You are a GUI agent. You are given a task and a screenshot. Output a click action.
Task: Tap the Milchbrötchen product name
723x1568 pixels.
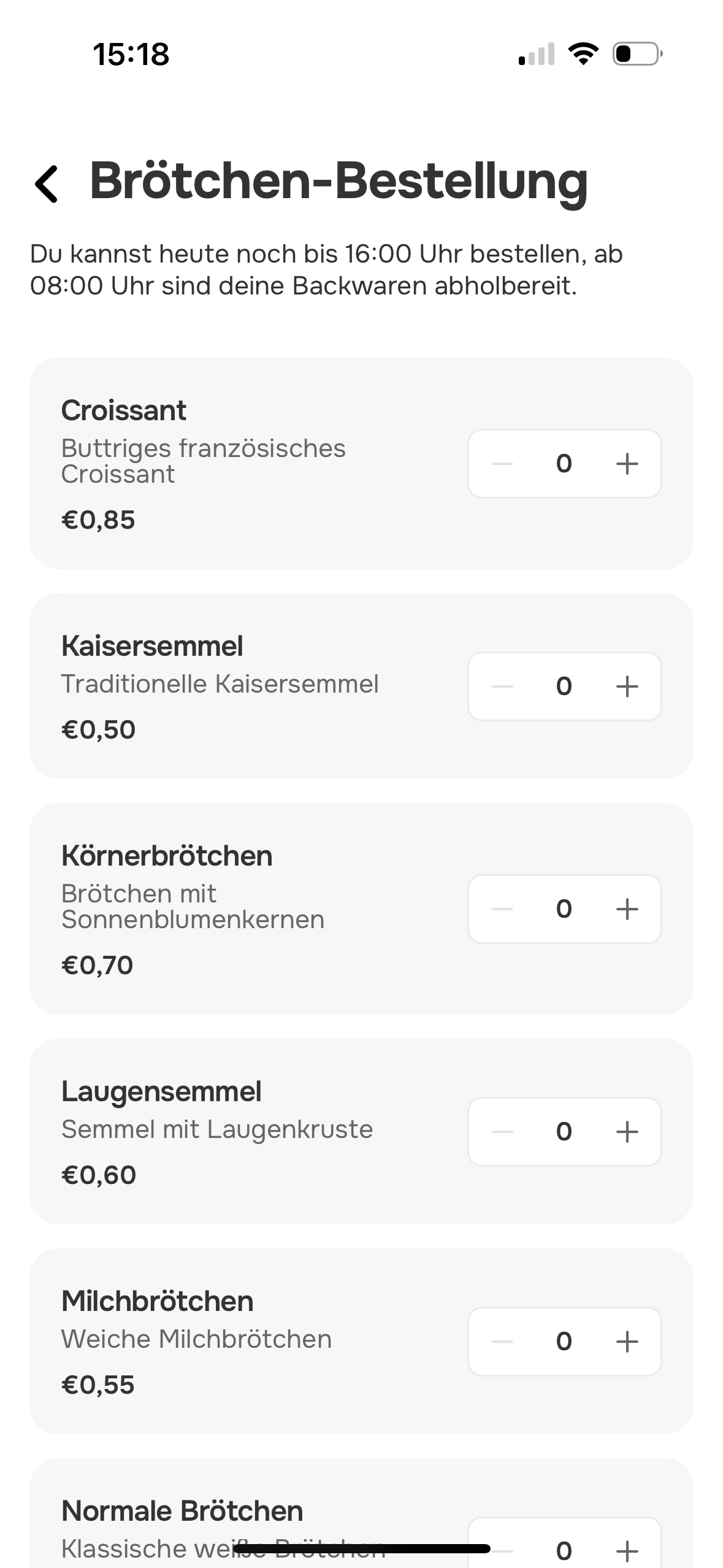pyautogui.click(x=158, y=1301)
